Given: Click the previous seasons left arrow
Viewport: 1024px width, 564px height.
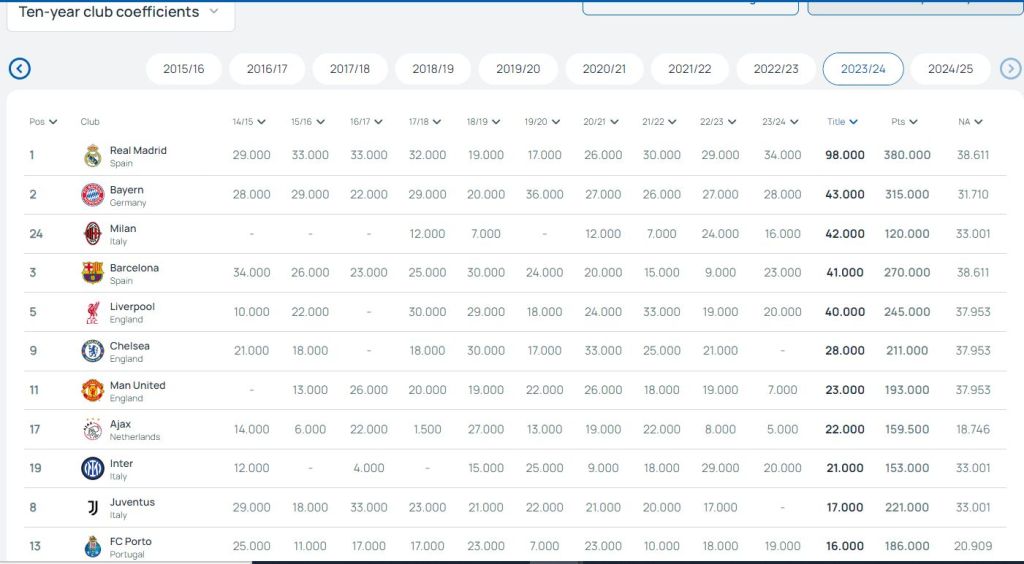Looking at the screenshot, I should [x=19, y=69].
